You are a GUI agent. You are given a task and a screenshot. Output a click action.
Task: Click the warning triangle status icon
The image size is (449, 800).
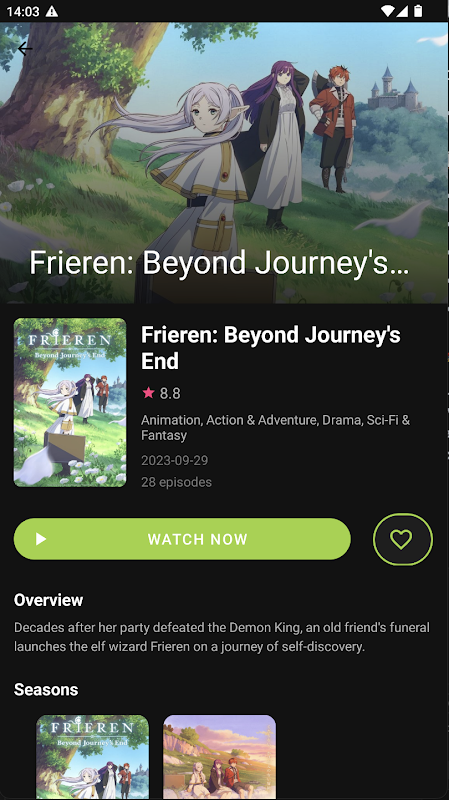(52, 11)
